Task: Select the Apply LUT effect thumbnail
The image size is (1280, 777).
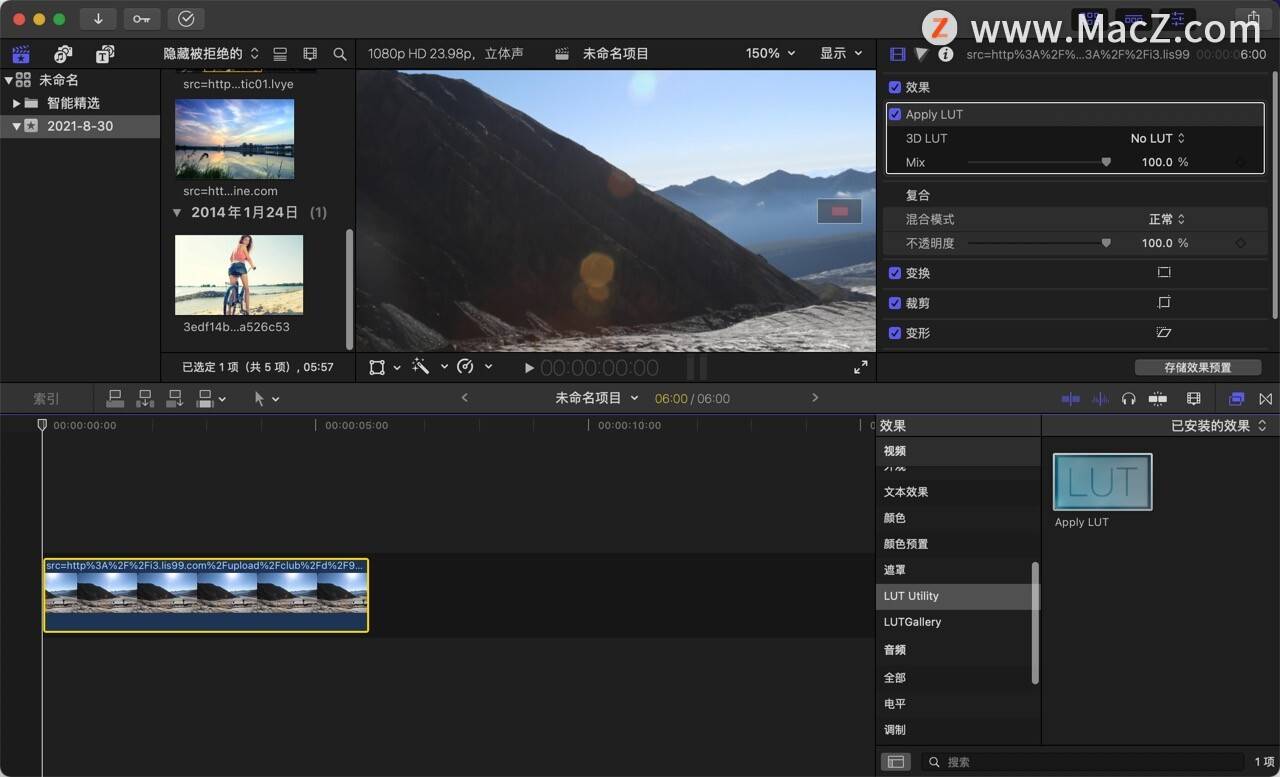Action: (1102, 482)
